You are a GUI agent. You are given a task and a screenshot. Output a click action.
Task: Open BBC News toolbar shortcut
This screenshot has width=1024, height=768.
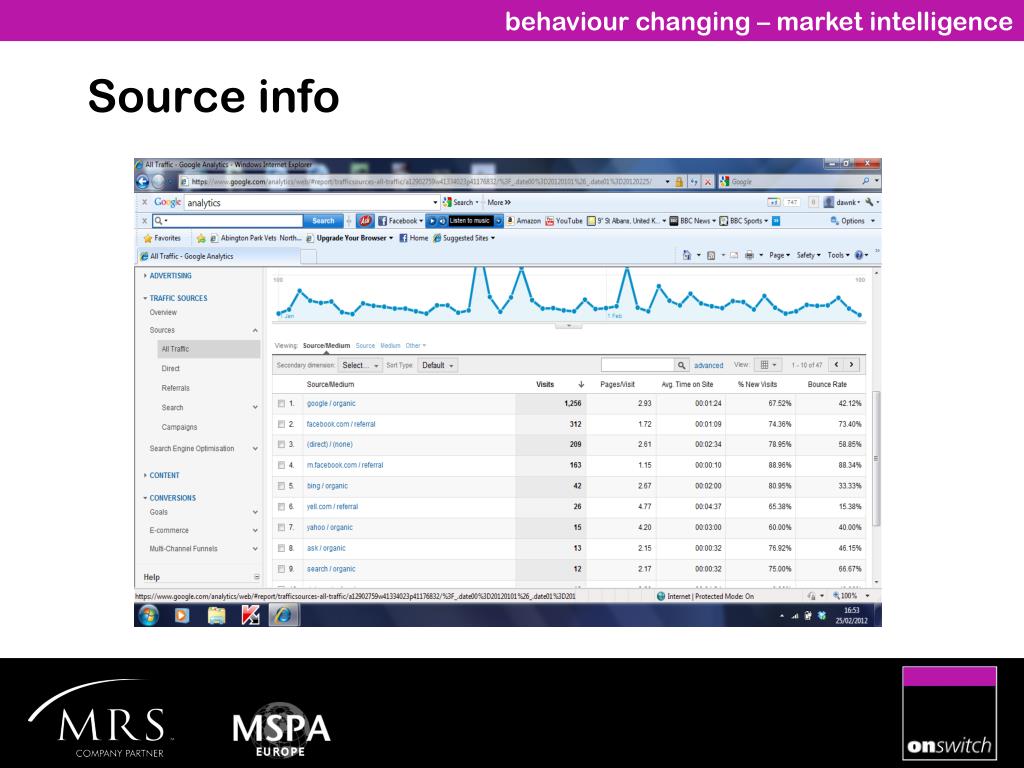[692, 221]
